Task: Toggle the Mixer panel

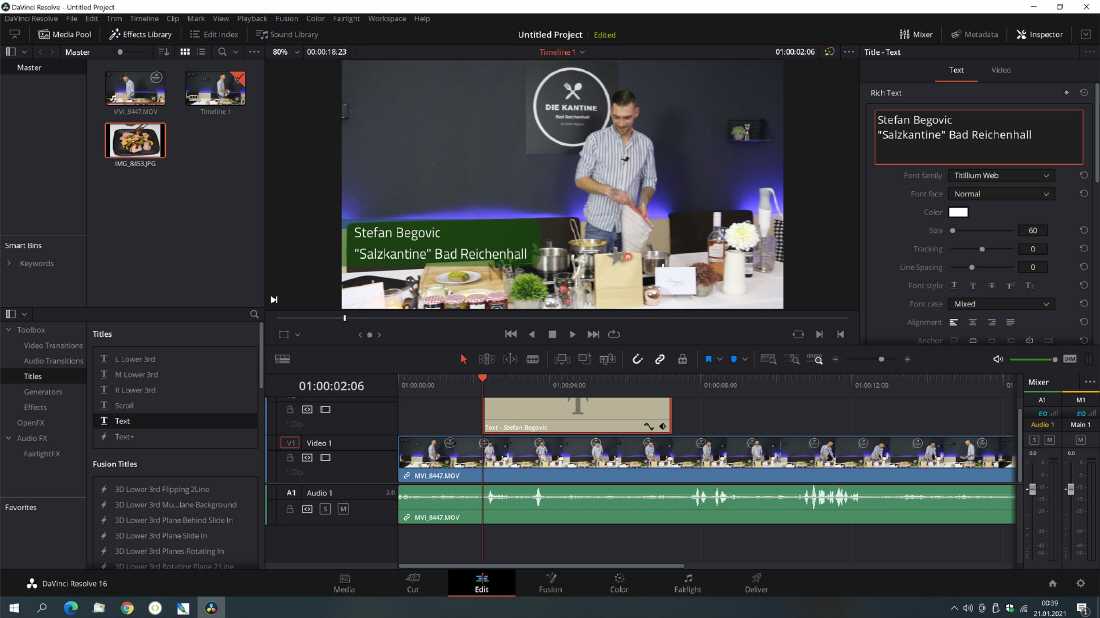Action: [916, 34]
